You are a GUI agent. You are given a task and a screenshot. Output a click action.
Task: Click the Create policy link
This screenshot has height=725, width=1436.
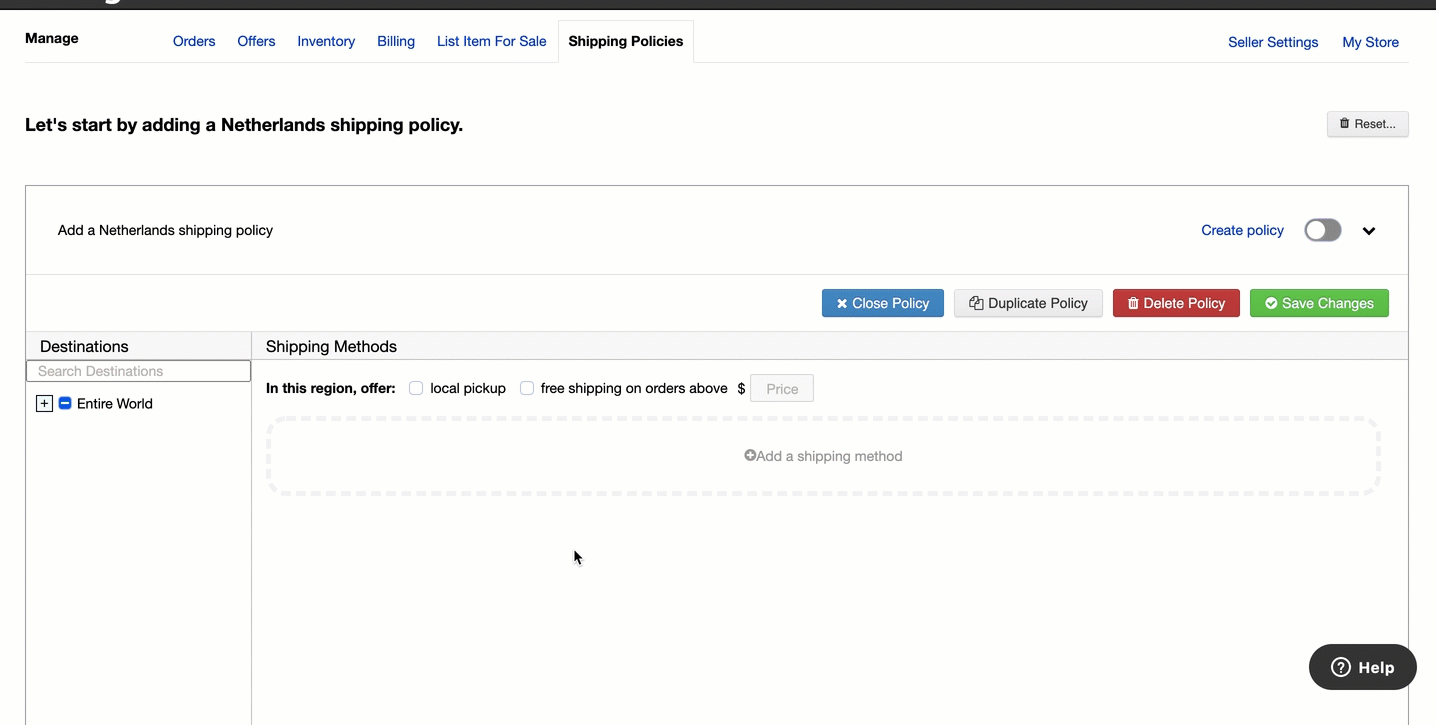(x=1242, y=230)
